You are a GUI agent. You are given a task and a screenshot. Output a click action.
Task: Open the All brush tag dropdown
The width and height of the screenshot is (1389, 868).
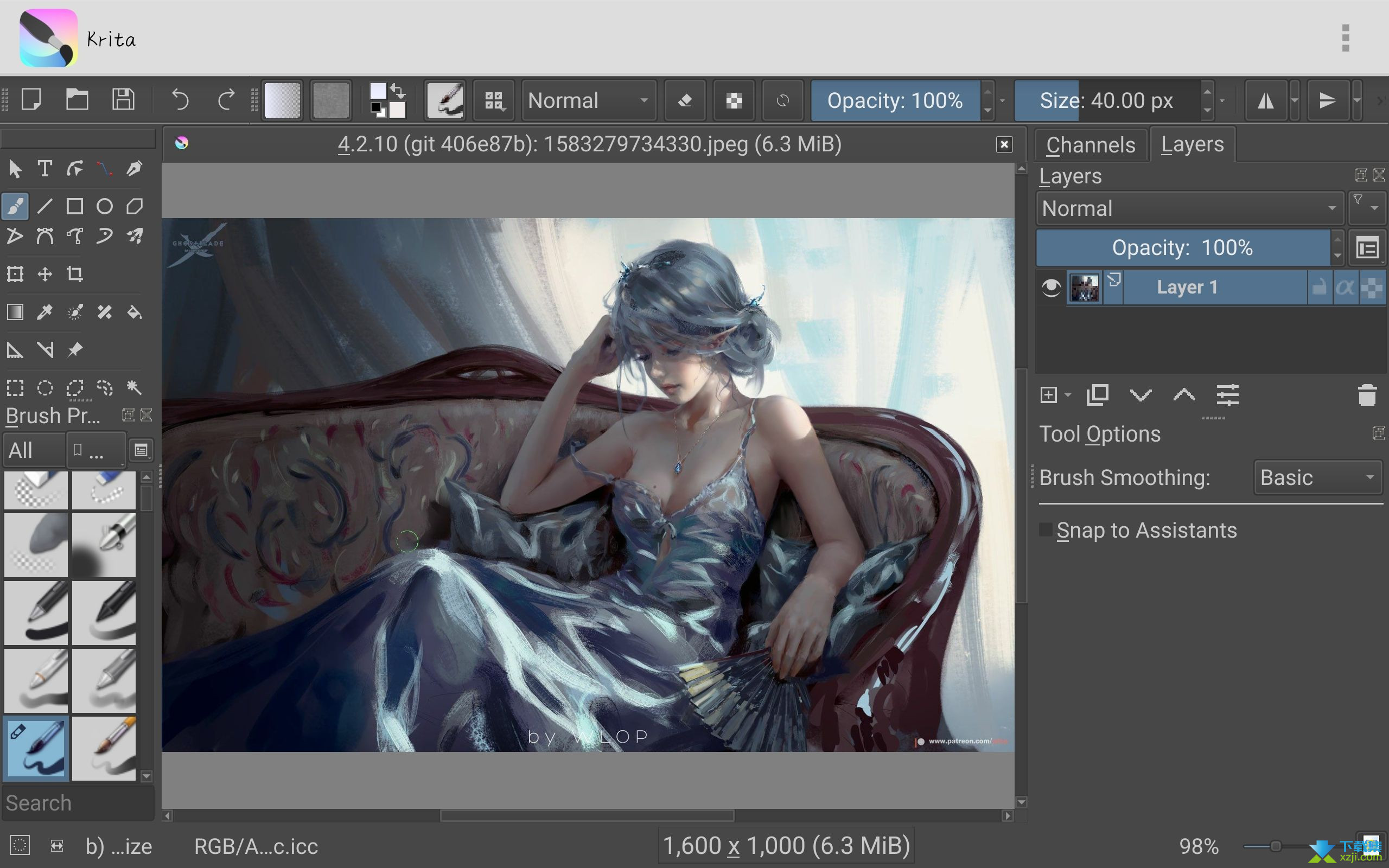click(x=34, y=450)
